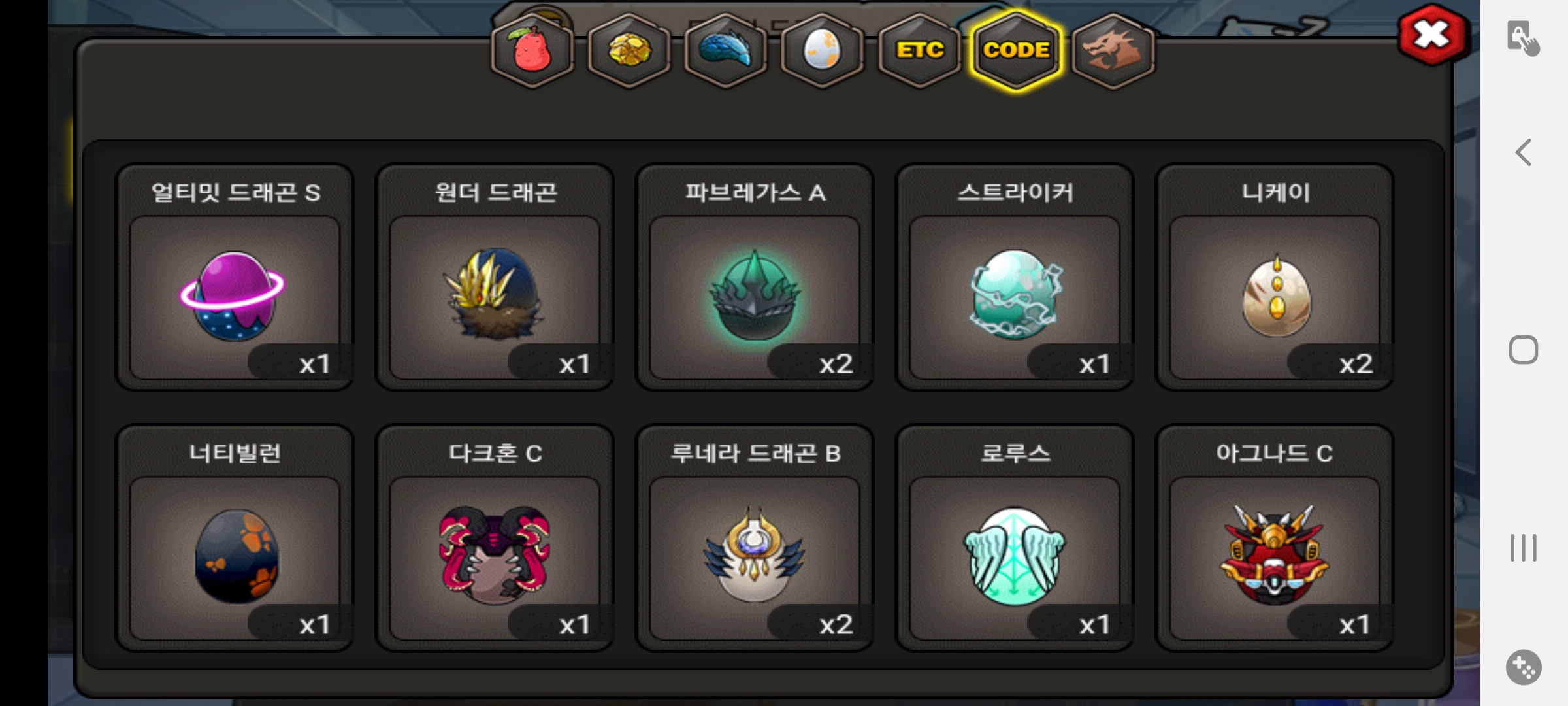1568x706 pixels.
Task: Select the blue dragon scale tab
Action: coord(726,50)
